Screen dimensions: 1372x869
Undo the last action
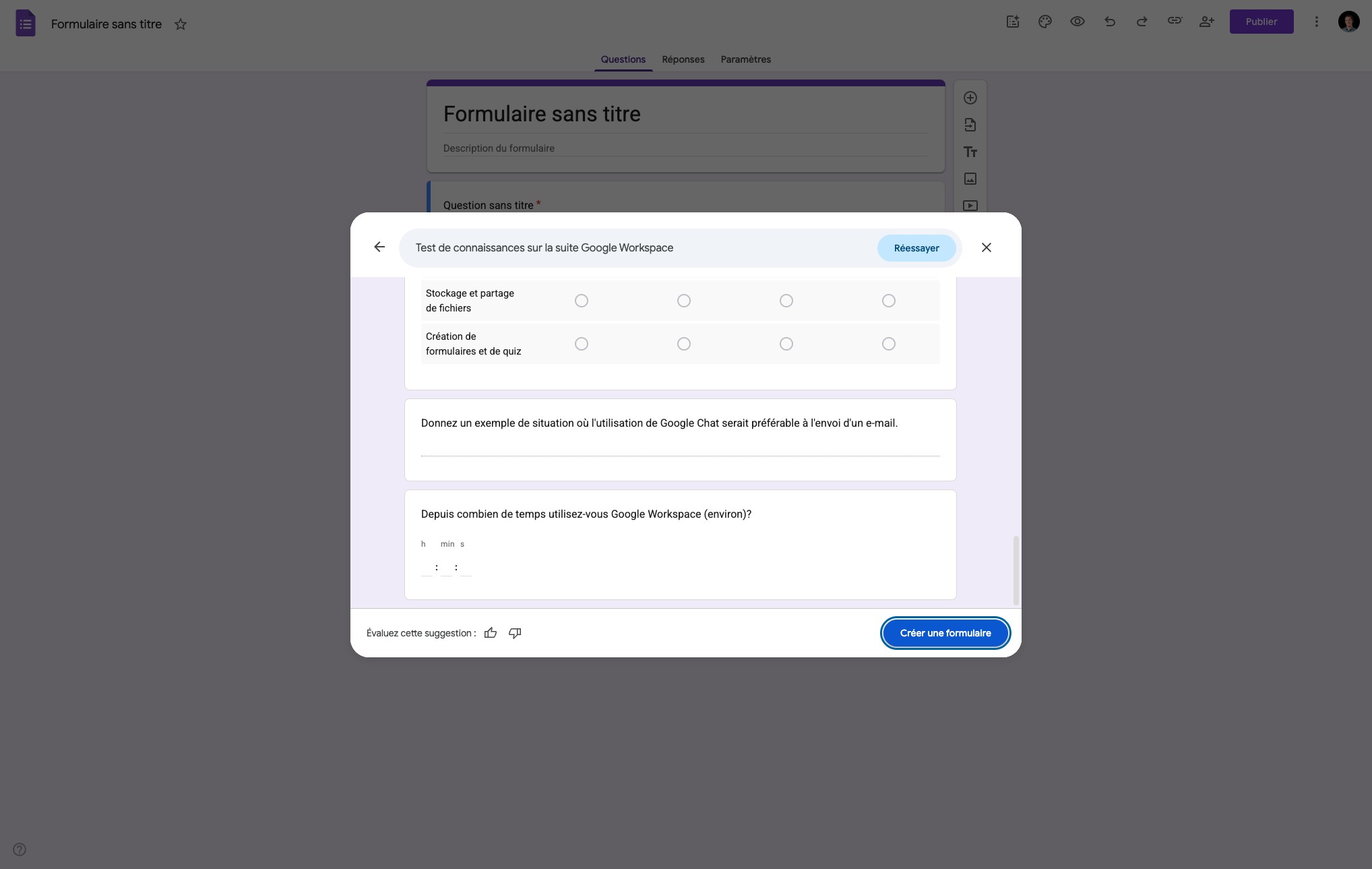point(1110,22)
